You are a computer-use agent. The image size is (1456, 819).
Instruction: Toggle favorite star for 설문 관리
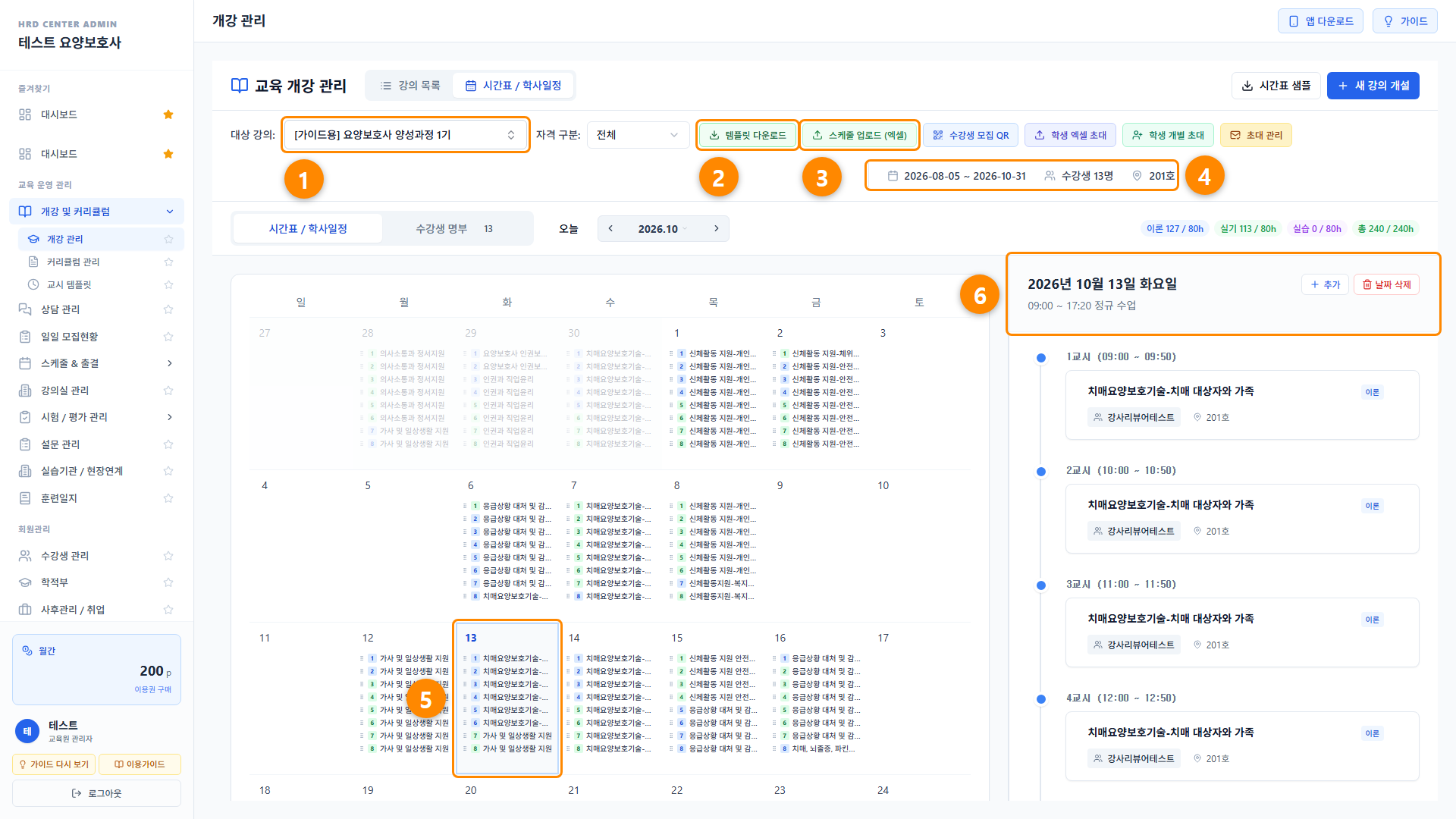(168, 444)
